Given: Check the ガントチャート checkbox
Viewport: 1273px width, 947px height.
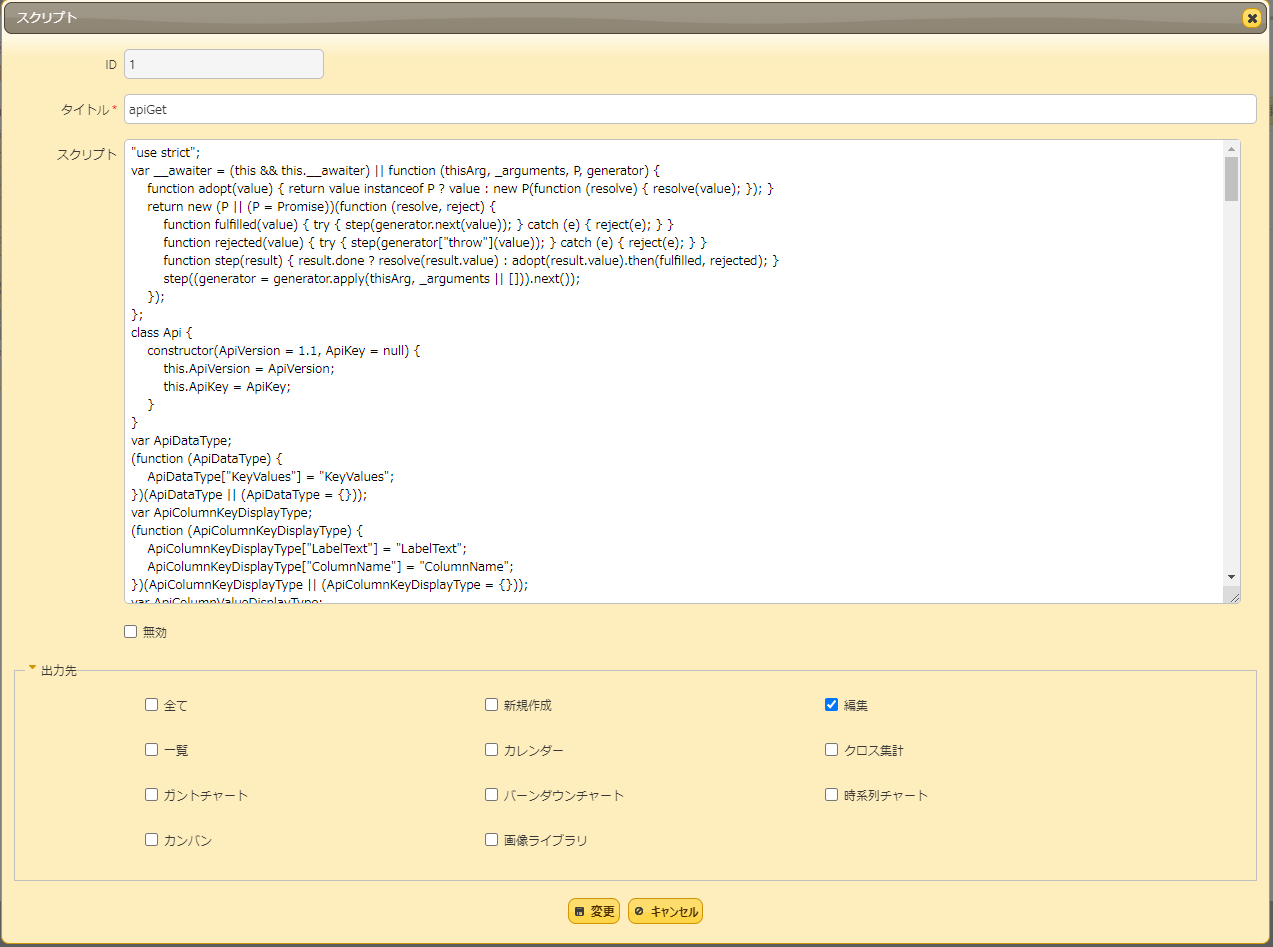Looking at the screenshot, I should pos(151,794).
